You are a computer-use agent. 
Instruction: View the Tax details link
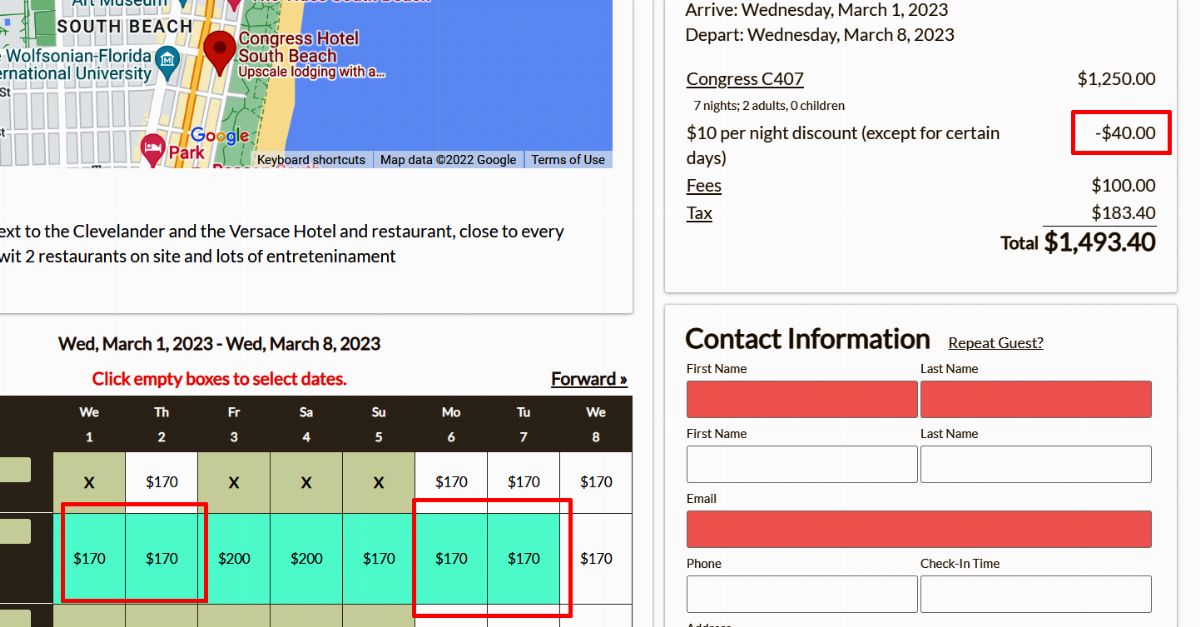(699, 213)
